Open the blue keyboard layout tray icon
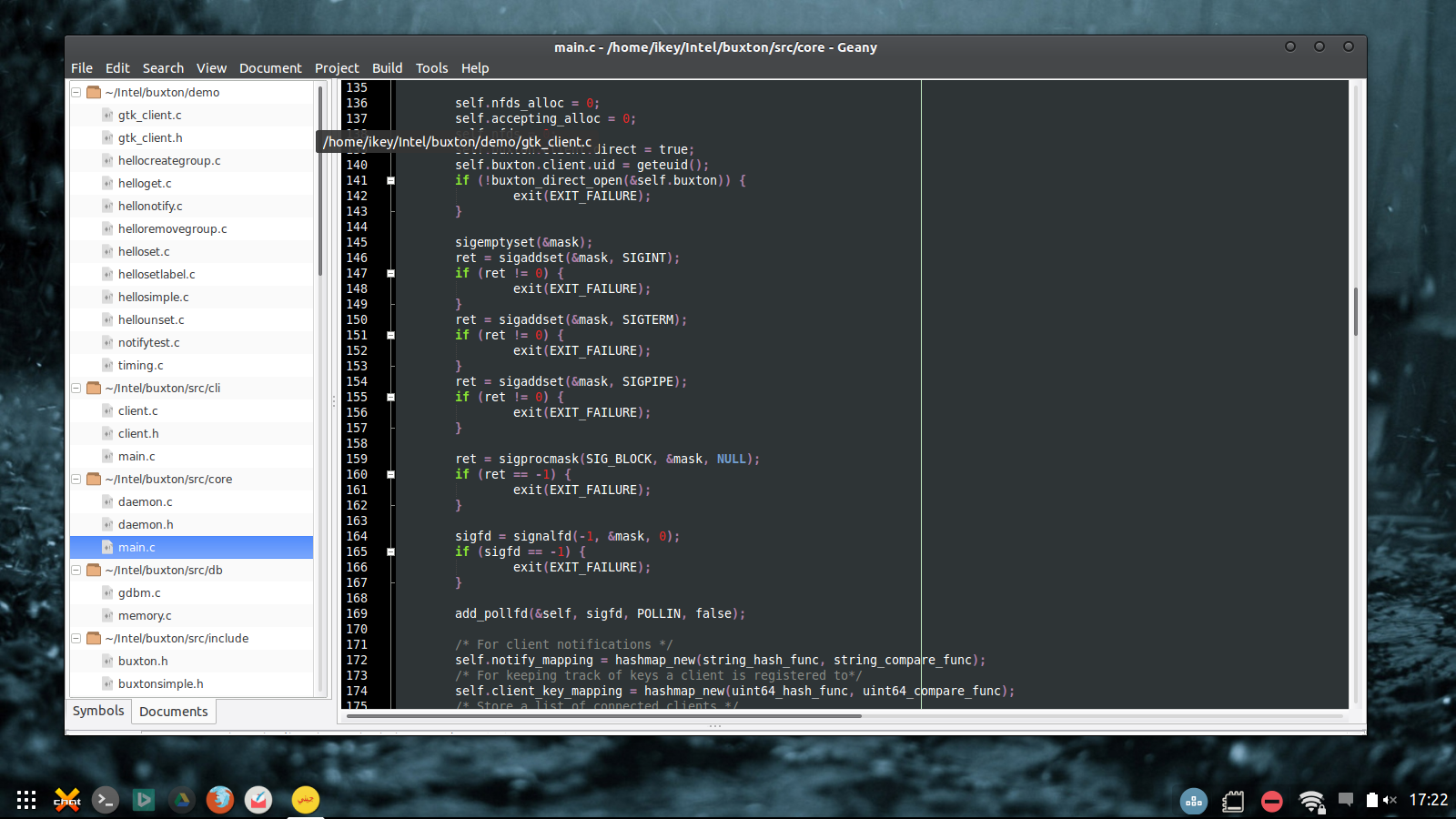The height and width of the screenshot is (819, 1456). click(x=1194, y=801)
